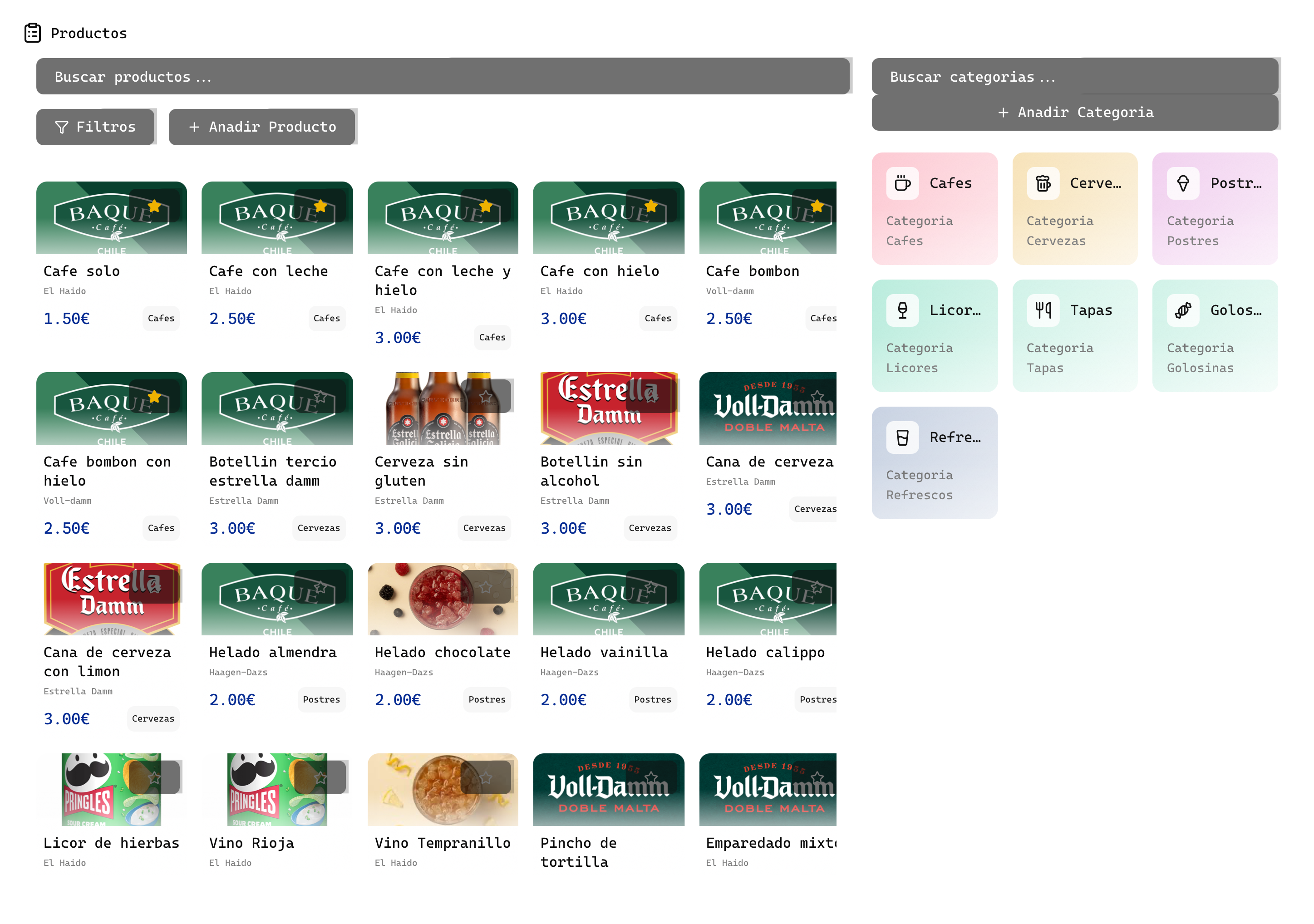
Task: Toggle the star on Cafe bombon con hielo
Action: (154, 396)
